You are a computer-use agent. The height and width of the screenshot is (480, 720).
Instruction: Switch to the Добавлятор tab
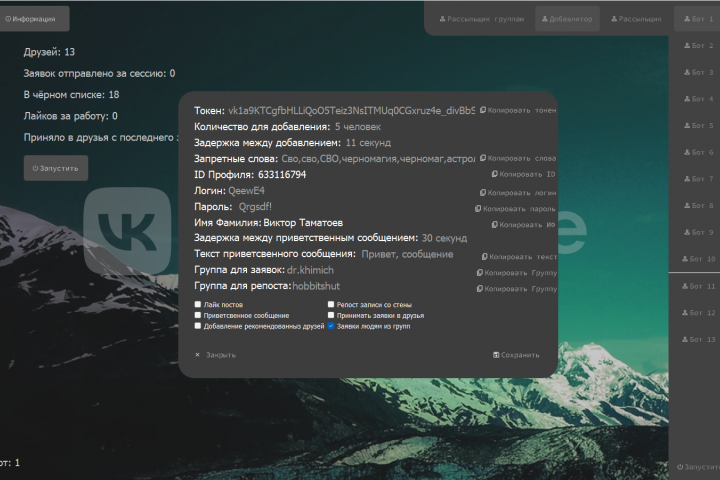pyautogui.click(x=567, y=19)
